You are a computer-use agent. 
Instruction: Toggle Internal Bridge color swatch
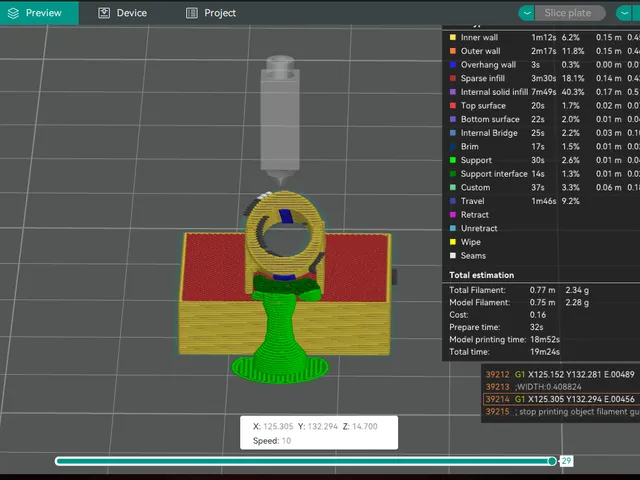453,133
